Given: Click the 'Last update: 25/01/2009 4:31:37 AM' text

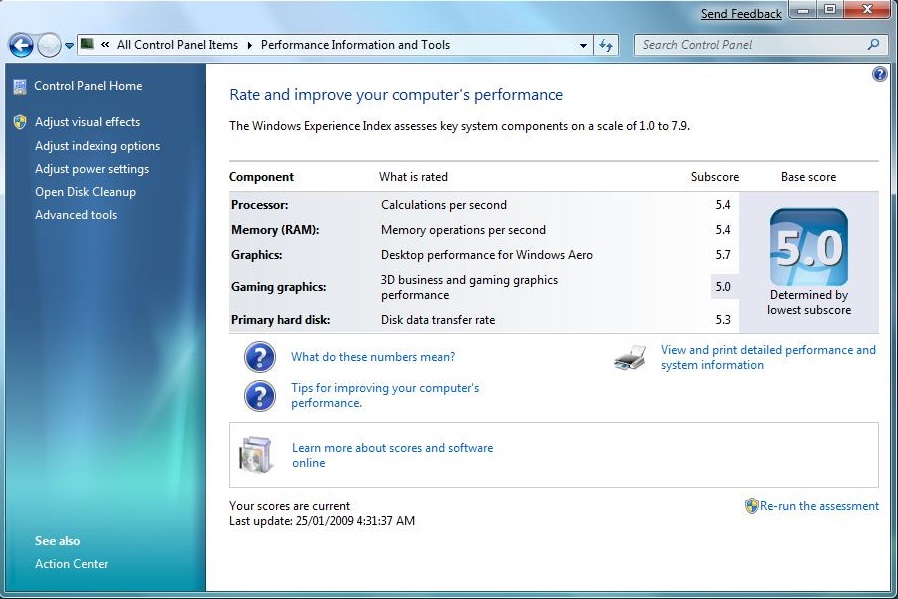Looking at the screenshot, I should coord(322,521).
